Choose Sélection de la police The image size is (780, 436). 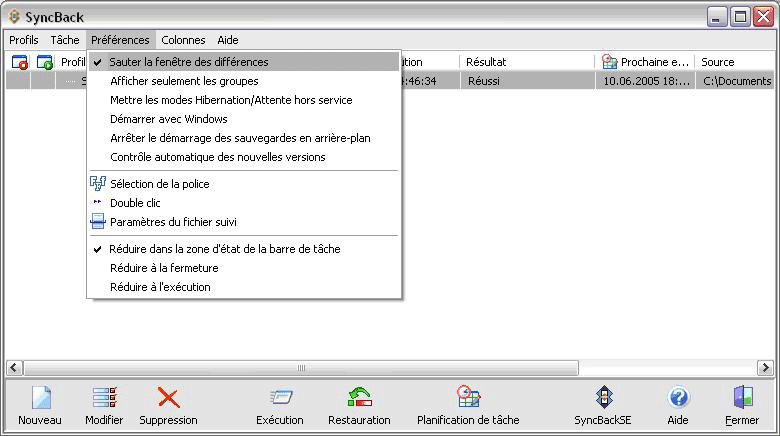tap(159, 184)
